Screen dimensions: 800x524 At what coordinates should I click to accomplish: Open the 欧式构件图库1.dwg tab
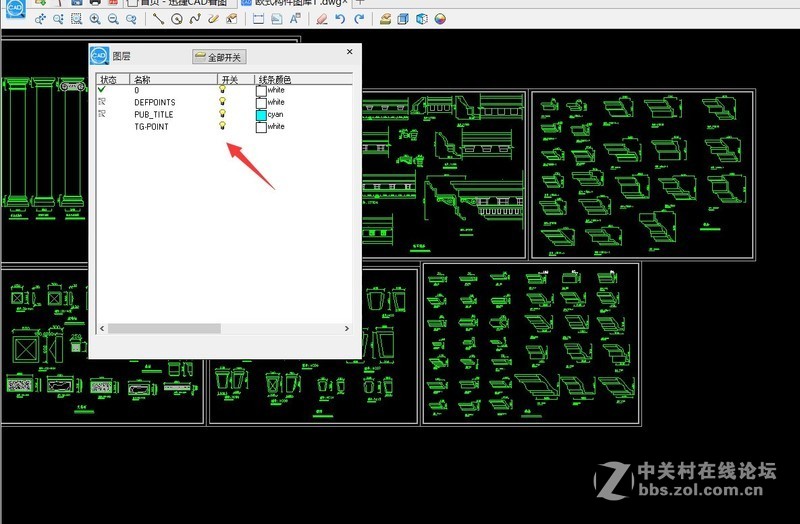pos(296,3)
